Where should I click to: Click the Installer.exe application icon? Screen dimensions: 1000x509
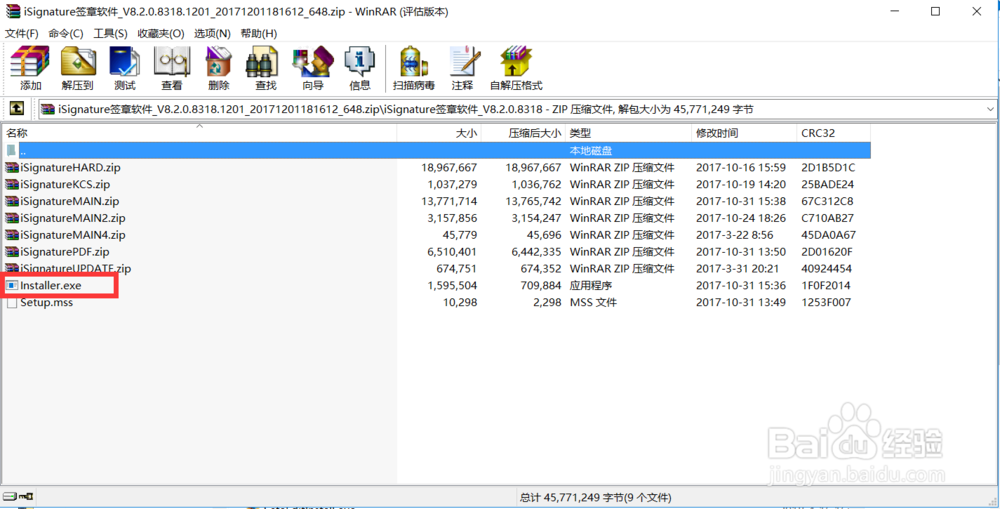[x=11, y=286]
